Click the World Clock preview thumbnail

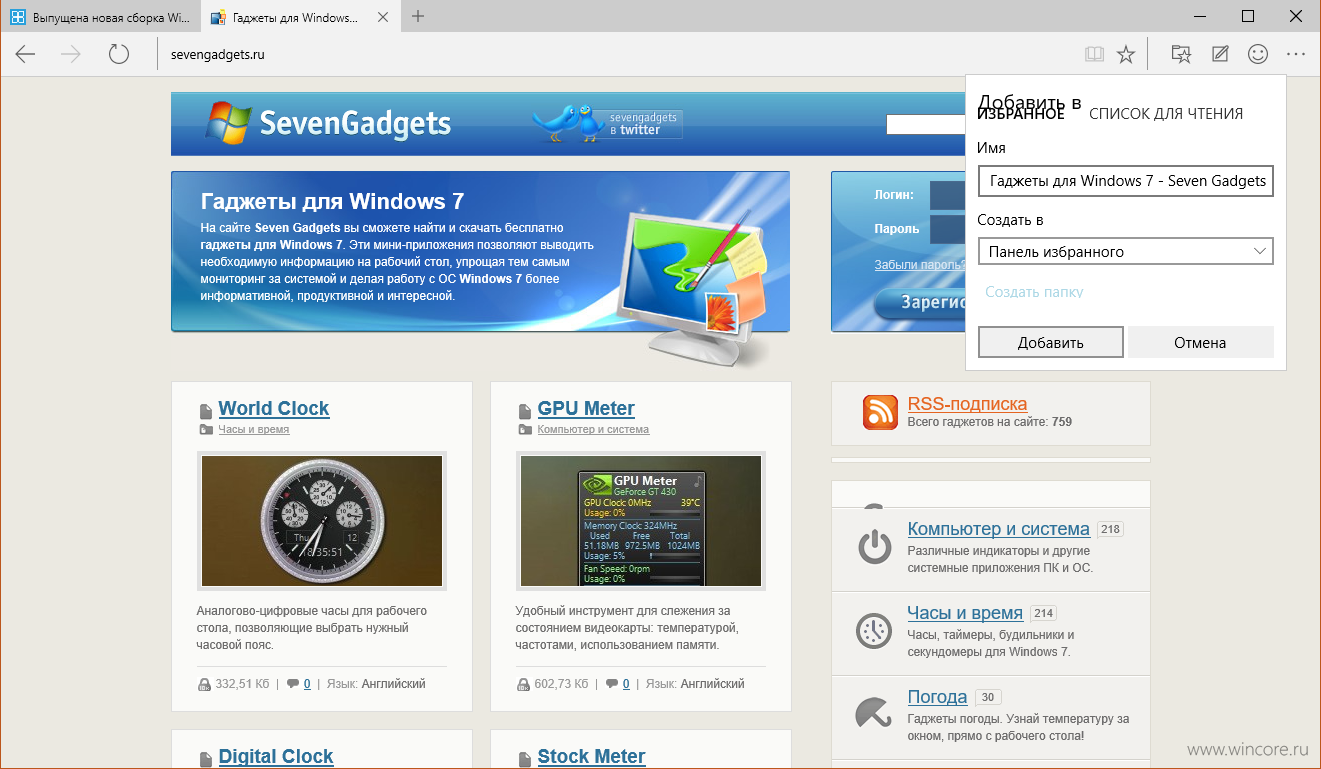click(x=322, y=521)
